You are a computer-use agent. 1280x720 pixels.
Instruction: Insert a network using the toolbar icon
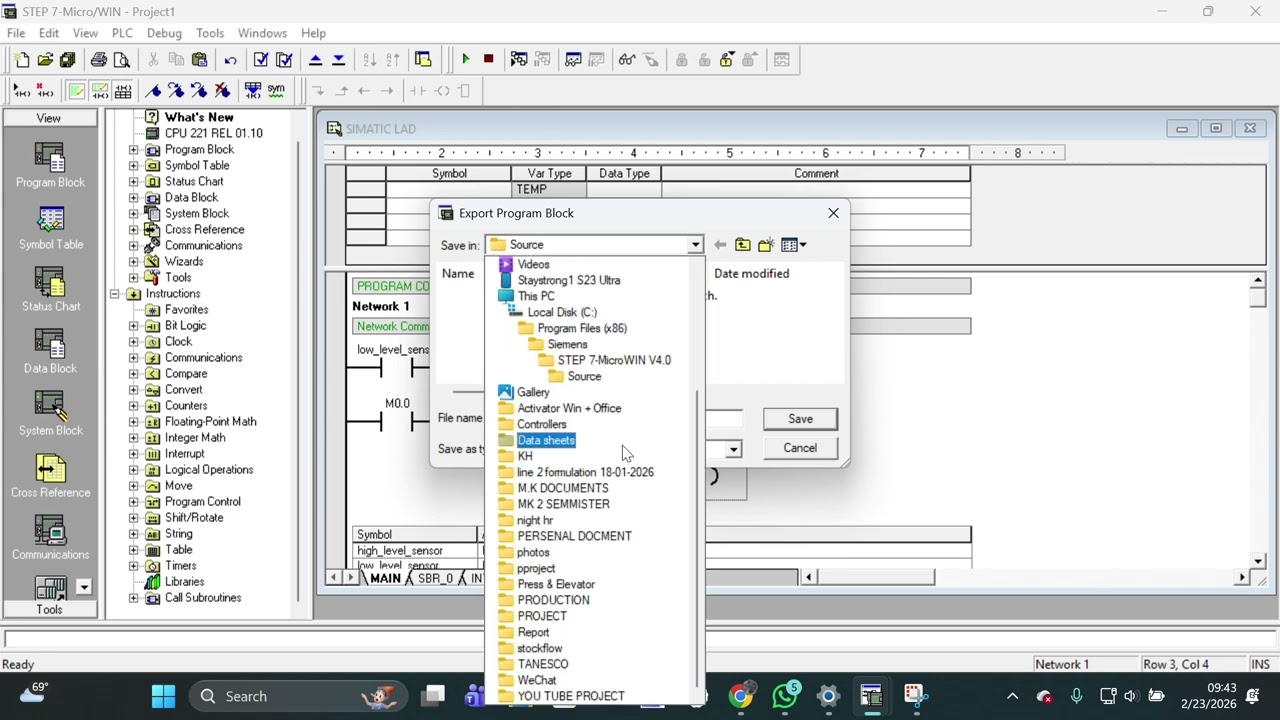pos(21,91)
